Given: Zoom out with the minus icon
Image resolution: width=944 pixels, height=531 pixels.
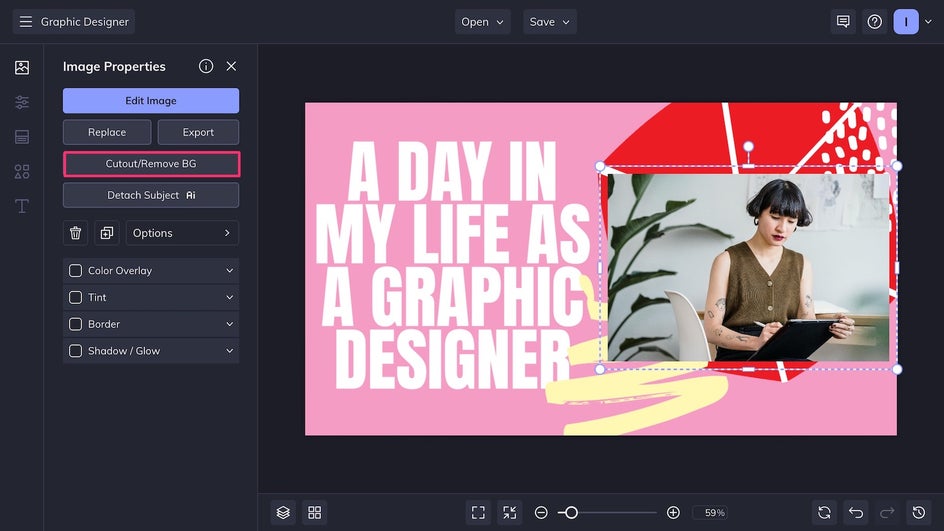Looking at the screenshot, I should (x=541, y=512).
